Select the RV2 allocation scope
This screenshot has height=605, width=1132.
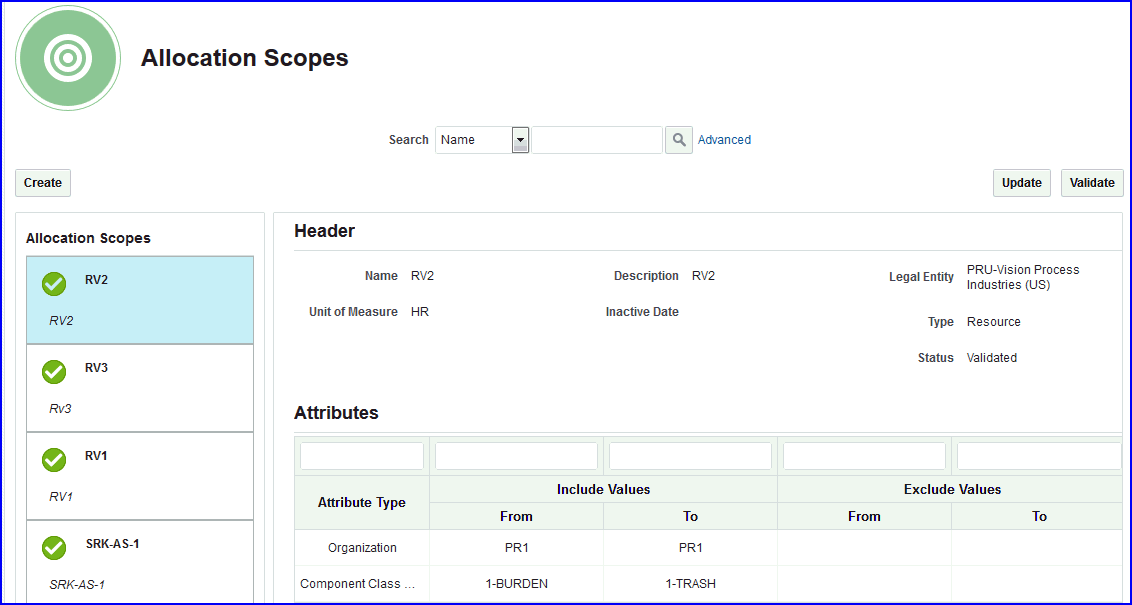coord(140,300)
